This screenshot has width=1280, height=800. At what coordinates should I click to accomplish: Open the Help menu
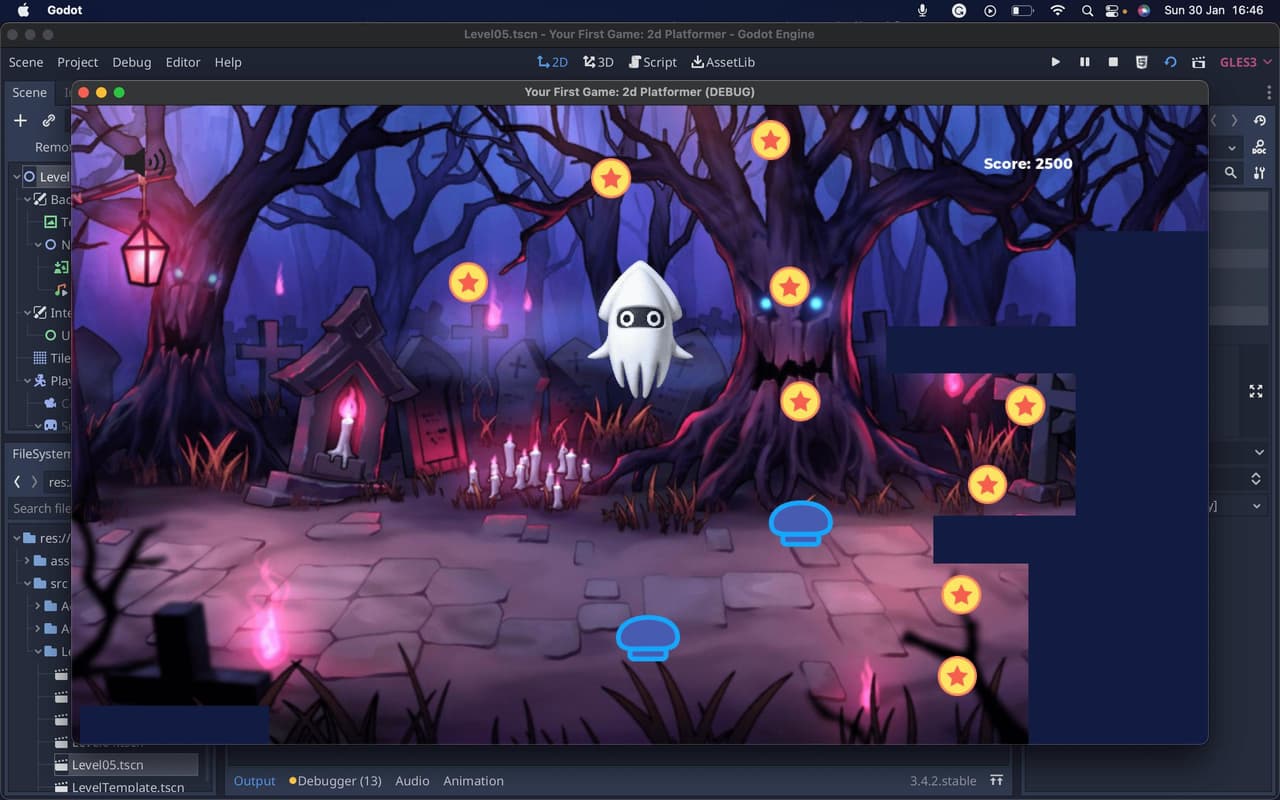[228, 62]
